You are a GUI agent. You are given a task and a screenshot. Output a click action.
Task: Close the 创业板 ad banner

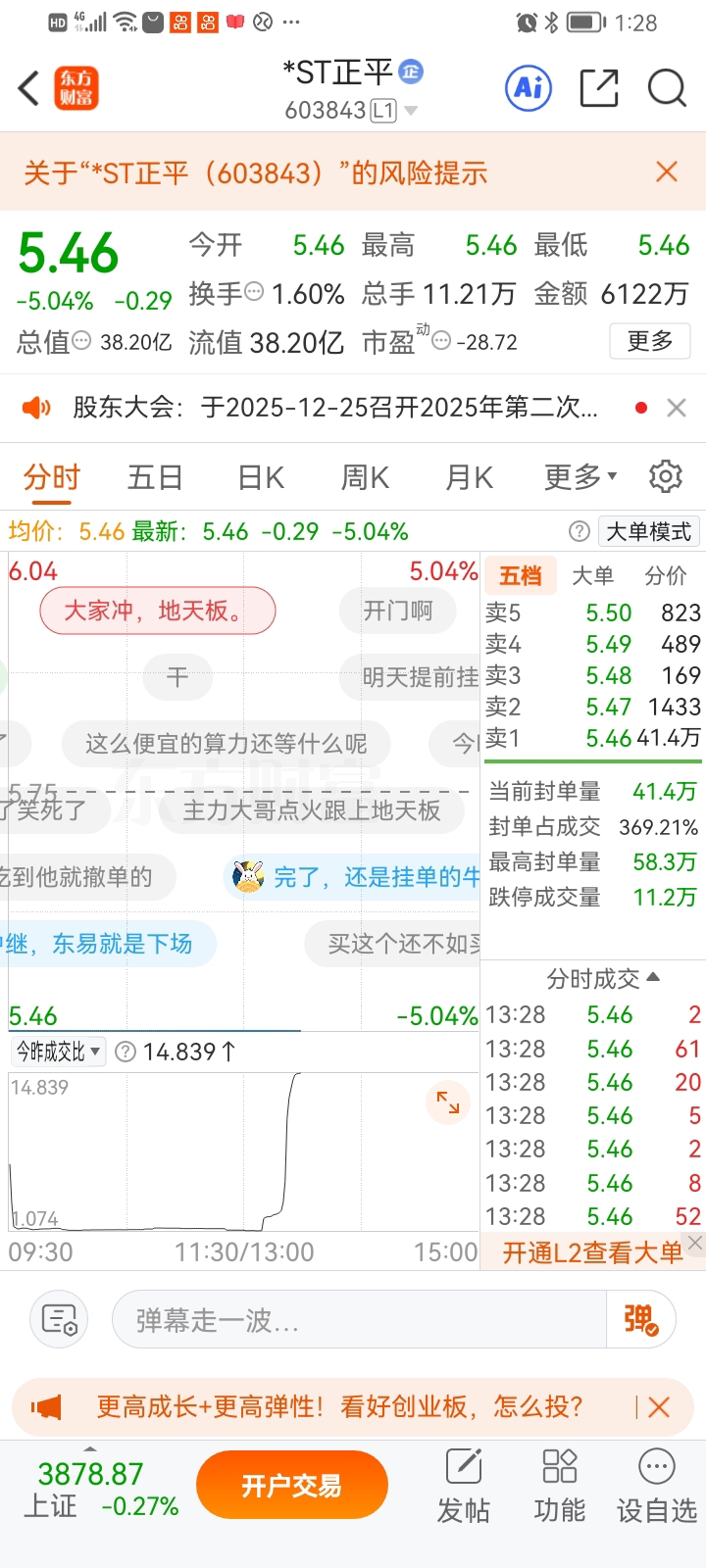click(x=659, y=1407)
